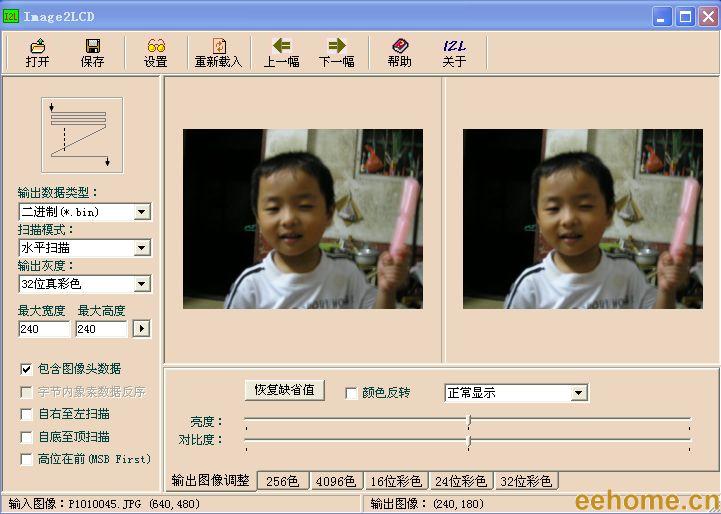Expand the display mode dropdown (正常显示)
This screenshot has width=721, height=514.
pos(578,393)
